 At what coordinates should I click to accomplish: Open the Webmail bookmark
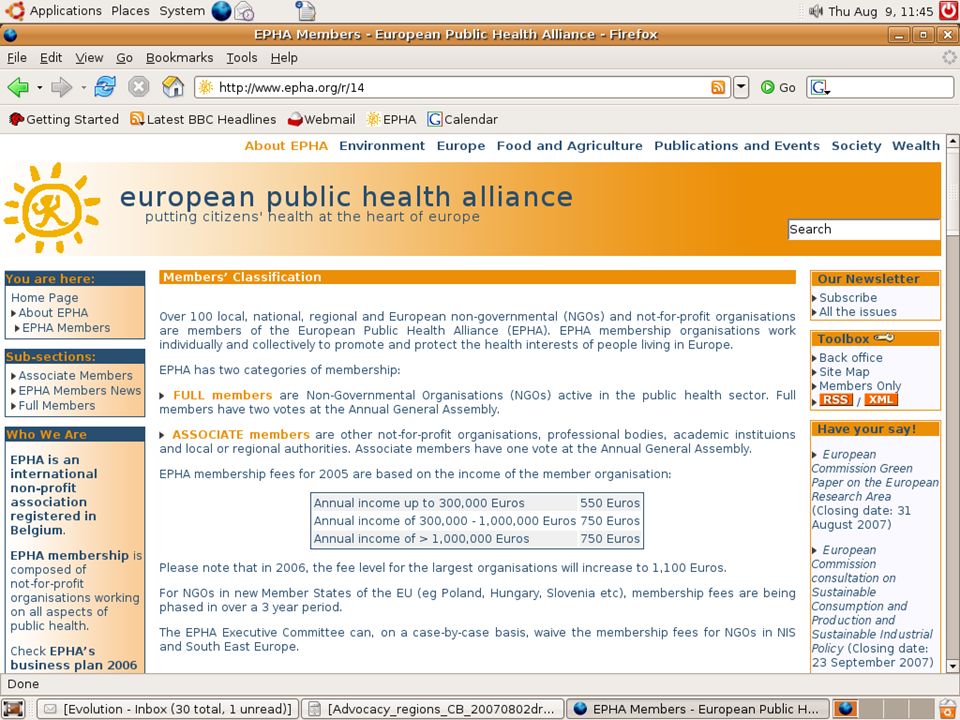click(x=321, y=119)
